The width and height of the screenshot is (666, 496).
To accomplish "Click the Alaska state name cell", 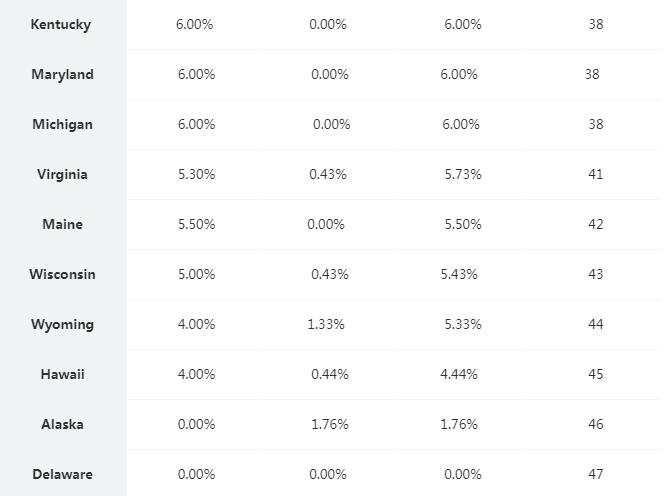I will (x=62, y=425).
